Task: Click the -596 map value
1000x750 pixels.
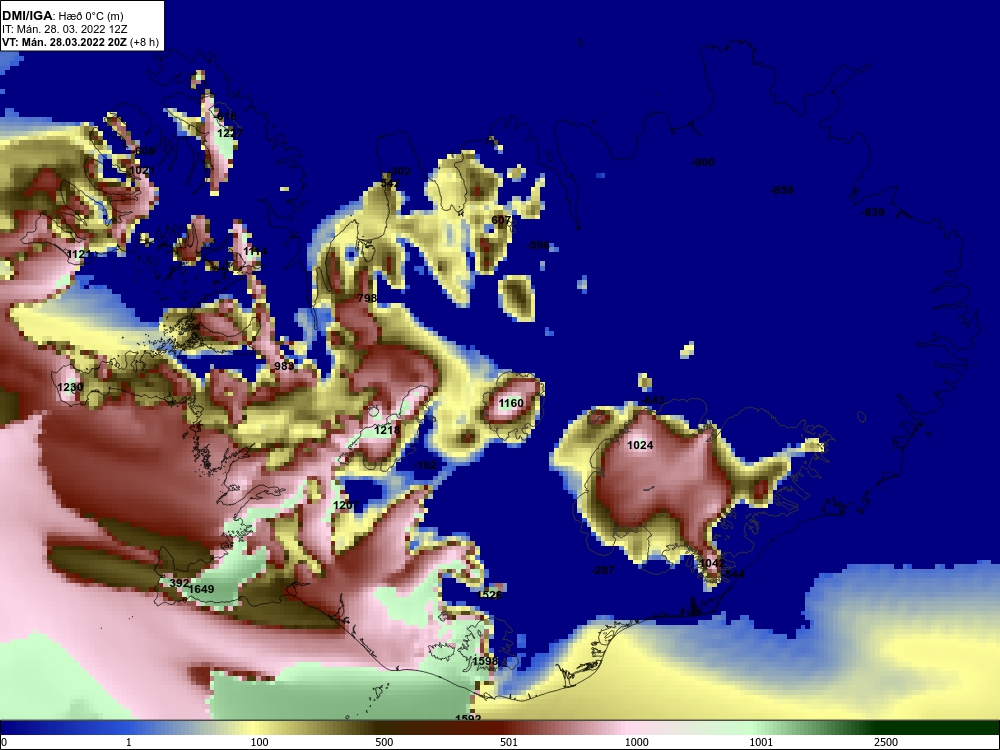Action: click(538, 245)
